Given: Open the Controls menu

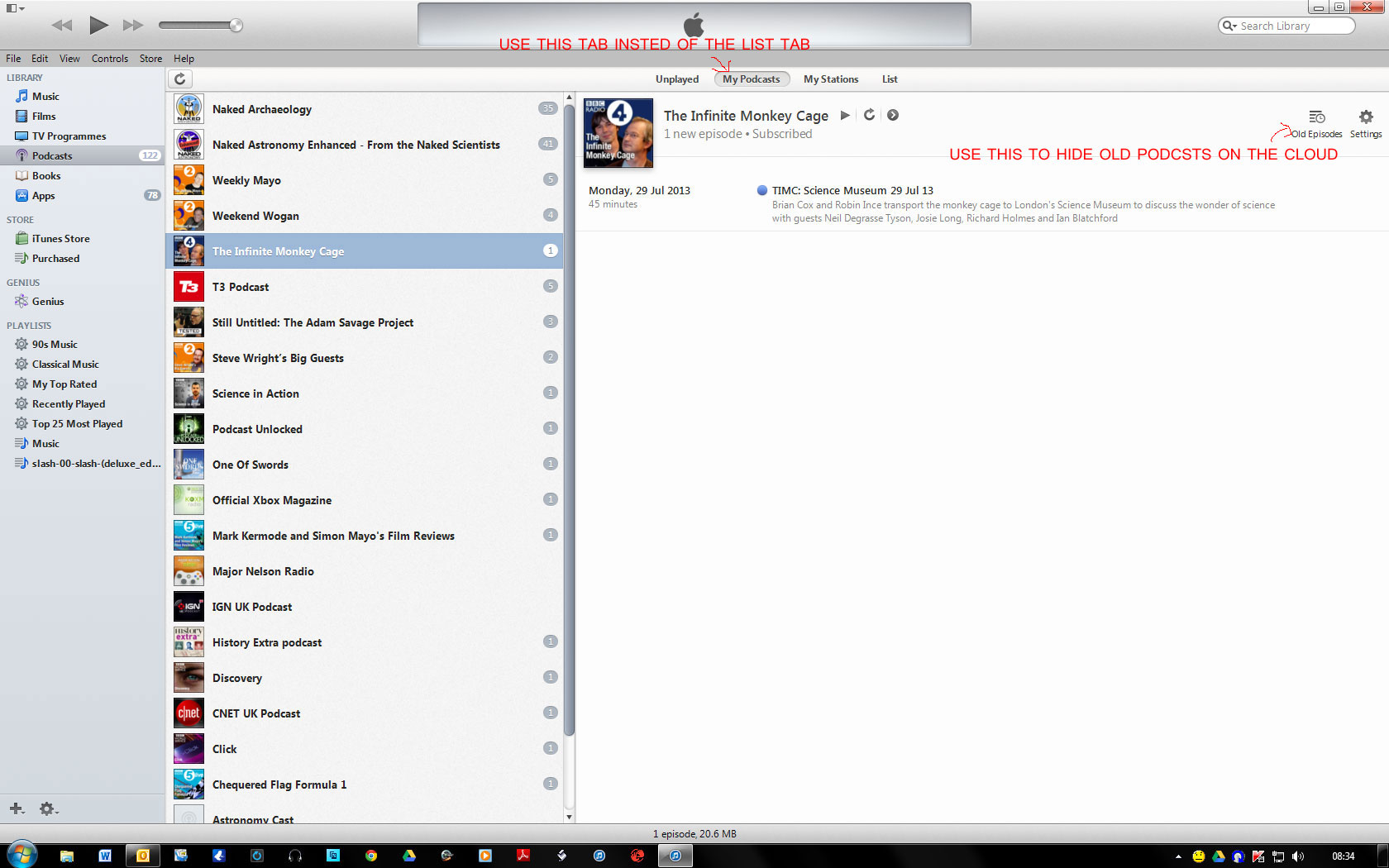Looking at the screenshot, I should click(x=110, y=59).
